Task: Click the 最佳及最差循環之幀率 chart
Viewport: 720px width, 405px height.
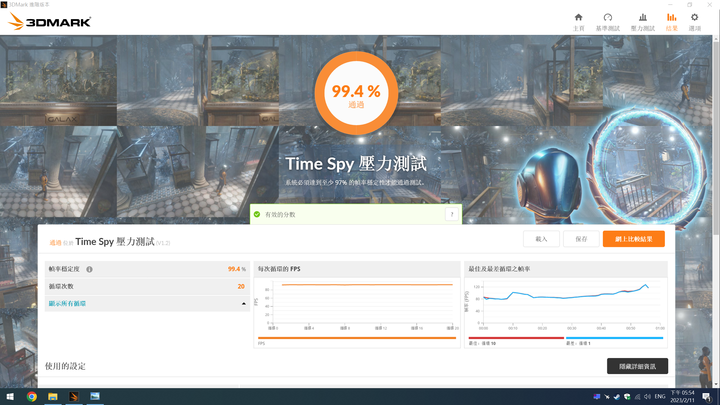Action: (566, 305)
